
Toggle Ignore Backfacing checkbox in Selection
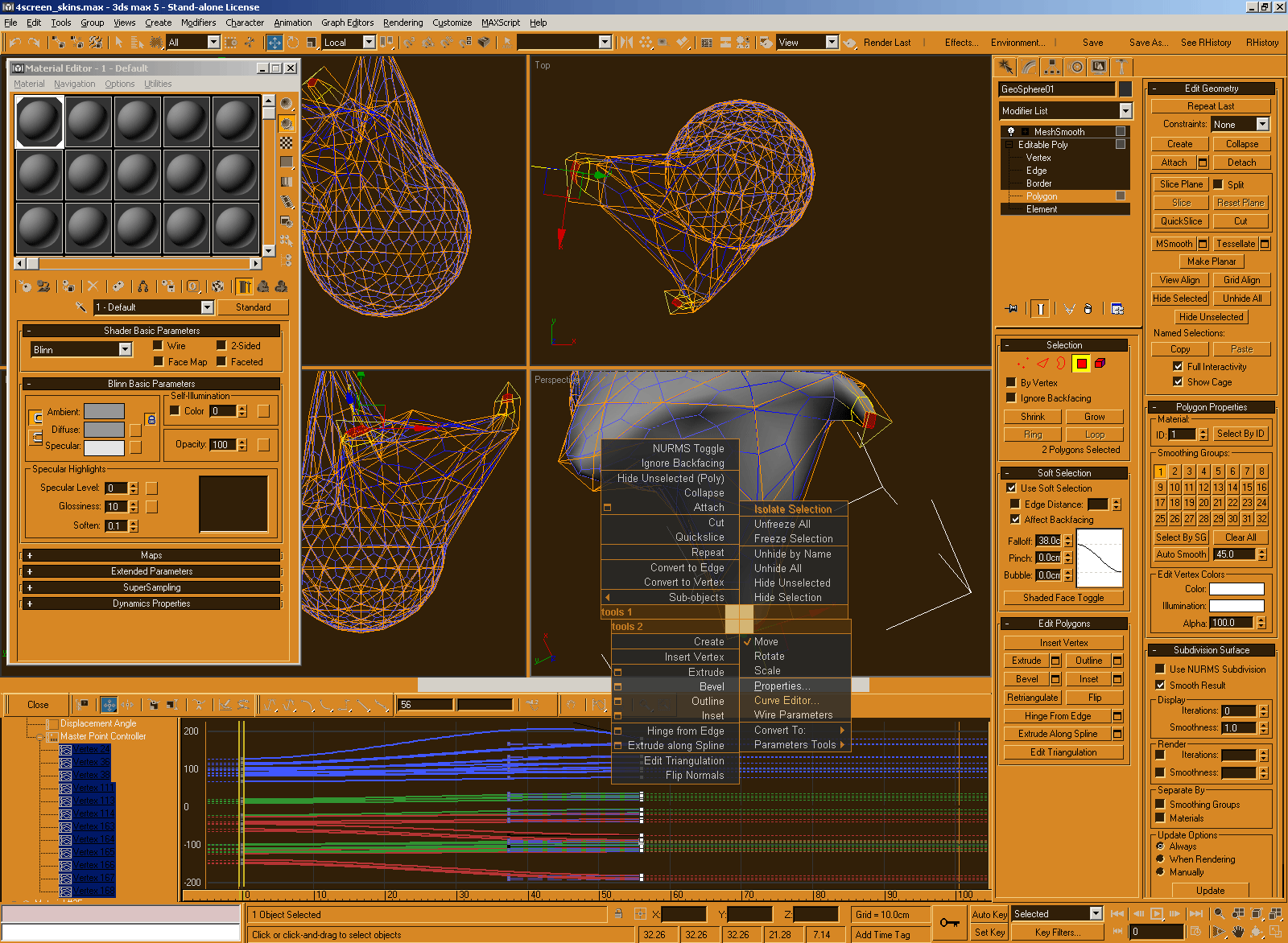[1011, 397]
